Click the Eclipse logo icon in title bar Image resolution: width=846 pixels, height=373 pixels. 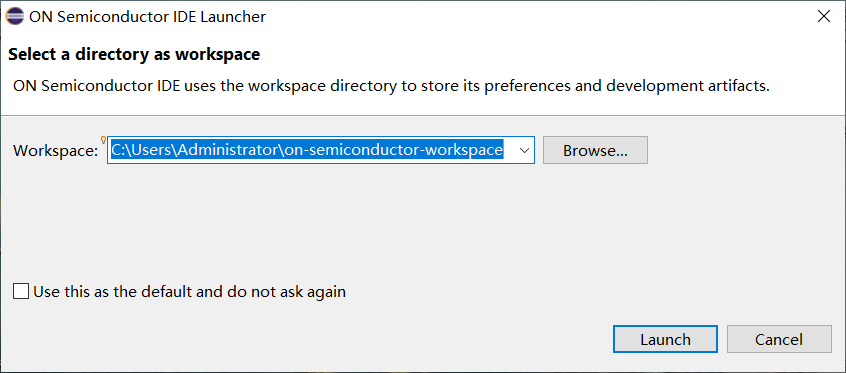pyautogui.click(x=15, y=17)
